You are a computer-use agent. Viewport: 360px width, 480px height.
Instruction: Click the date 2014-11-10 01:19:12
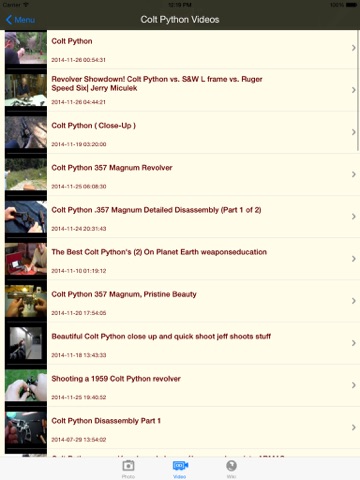79,271
